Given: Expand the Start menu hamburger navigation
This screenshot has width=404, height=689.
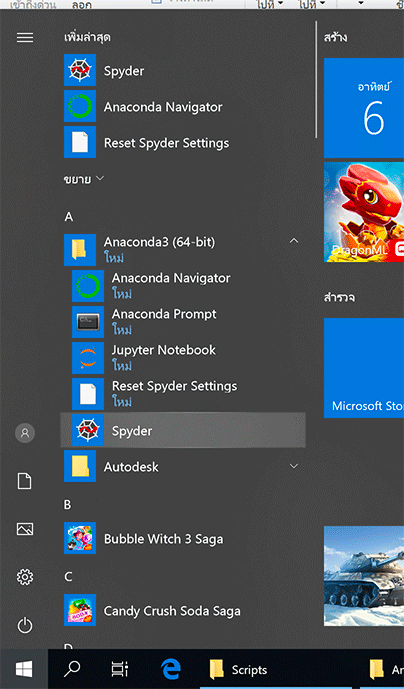Looking at the screenshot, I should pos(25,38).
